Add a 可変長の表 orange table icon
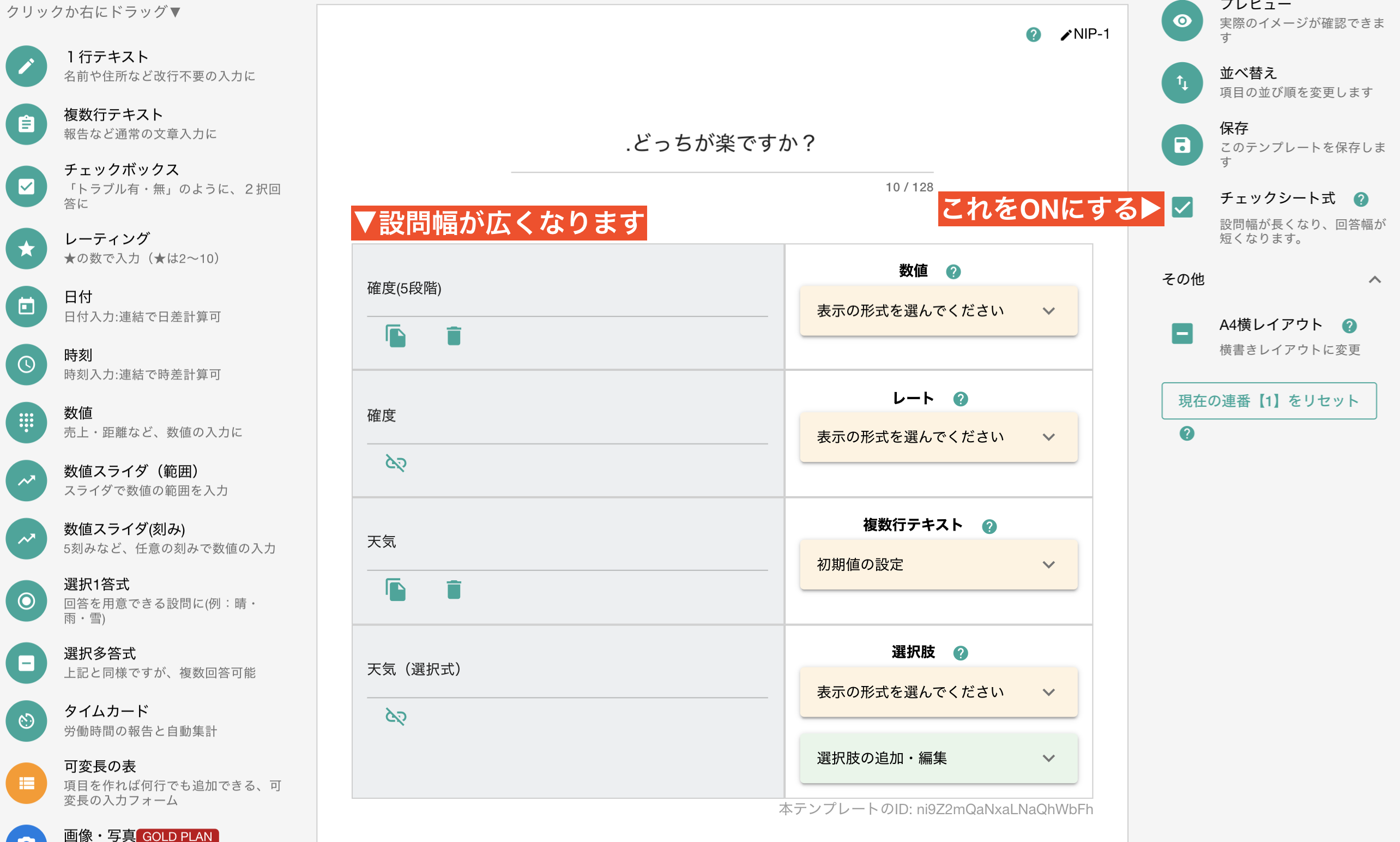Image resolution: width=1400 pixels, height=842 pixels. (x=26, y=783)
